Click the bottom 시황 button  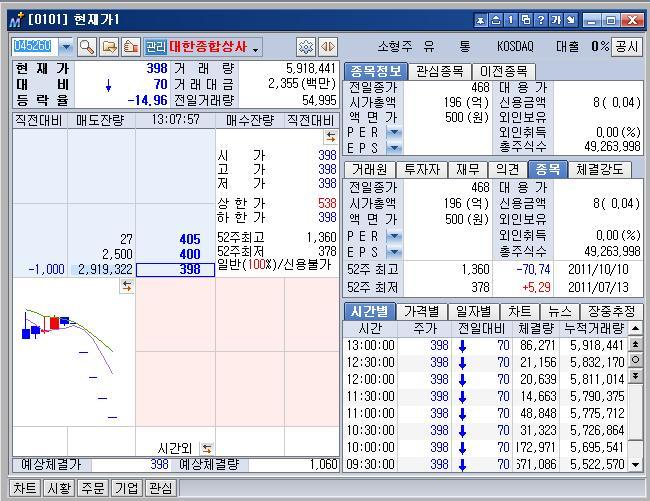tap(59, 488)
